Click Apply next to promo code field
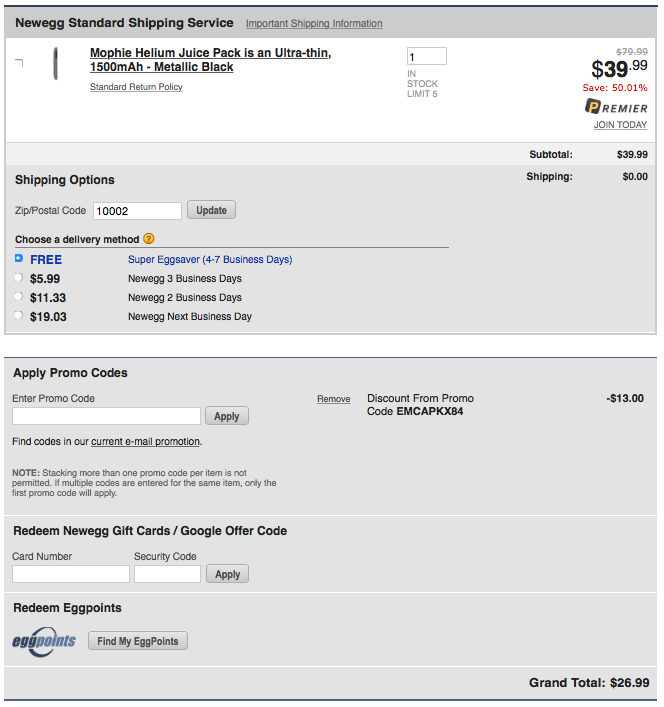This screenshot has width=664, height=707. pos(227,416)
